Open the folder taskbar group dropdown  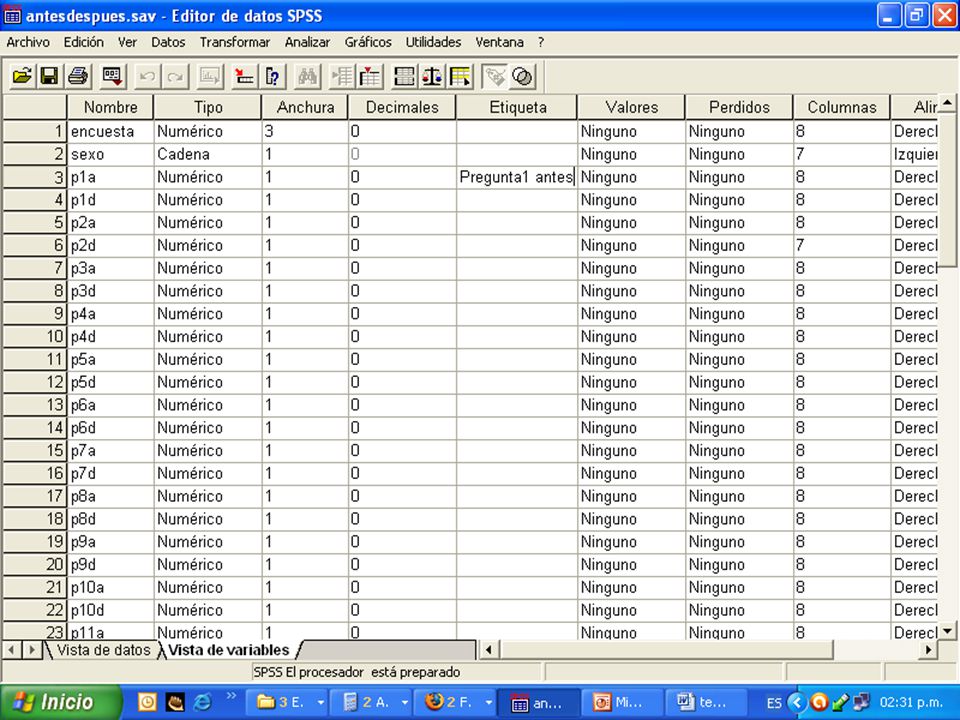pyautogui.click(x=321, y=702)
